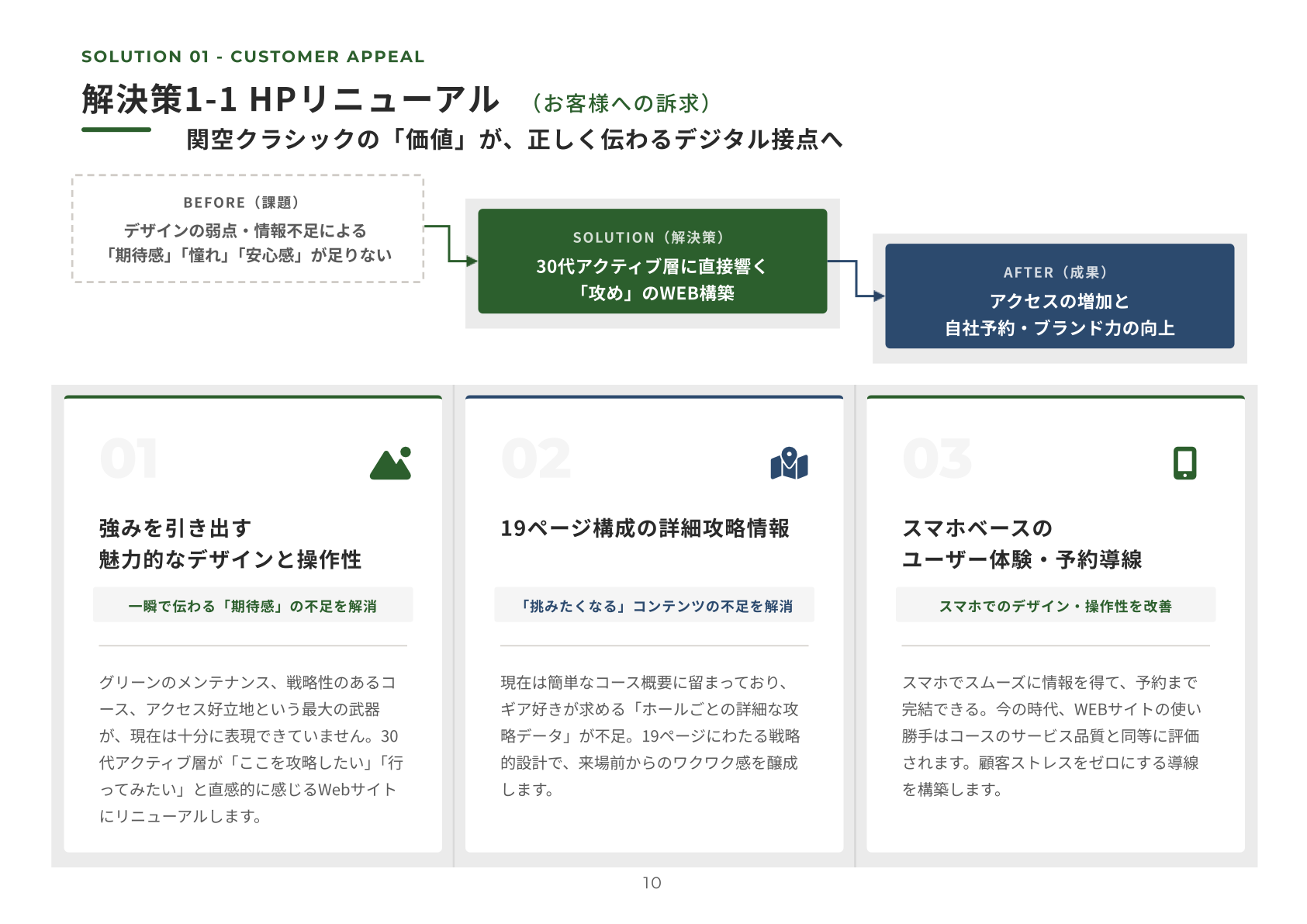Click the paragraph starting '現在は簡単なコース概要'
Viewport: 1307px width, 924px height.
click(x=650, y=735)
